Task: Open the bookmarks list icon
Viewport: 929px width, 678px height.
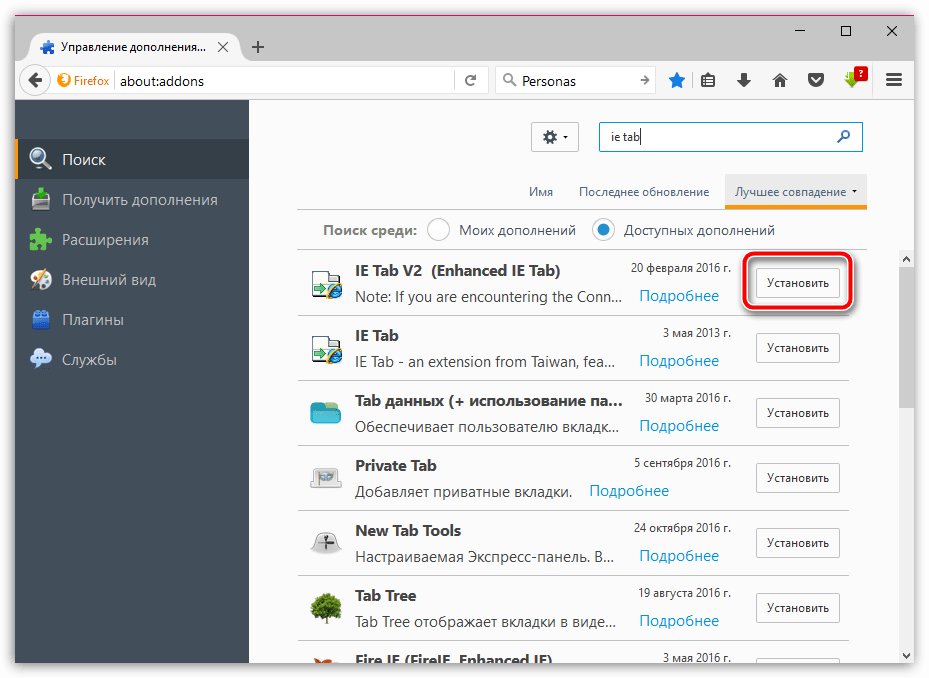Action: click(708, 80)
